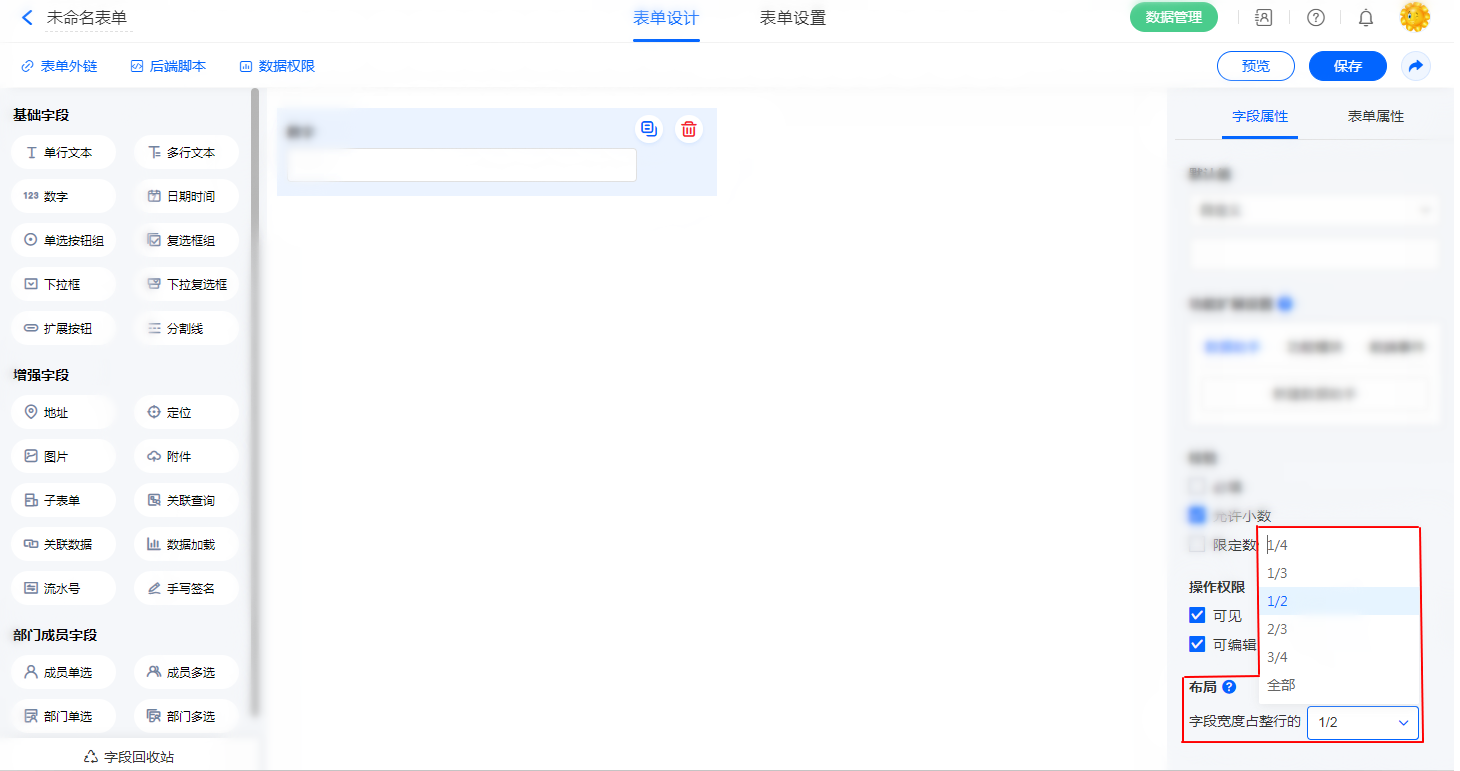Click the 保存 button

1347,66
